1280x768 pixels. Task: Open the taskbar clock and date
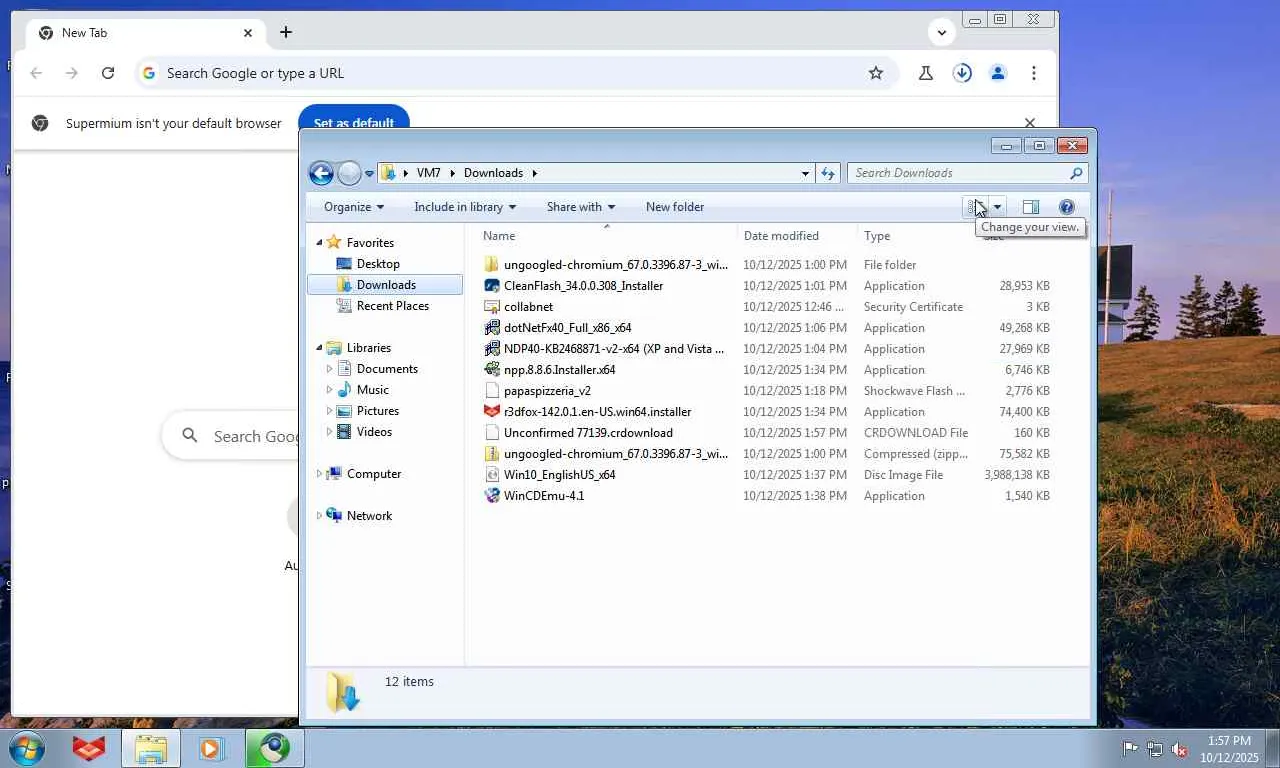[x=1229, y=749]
